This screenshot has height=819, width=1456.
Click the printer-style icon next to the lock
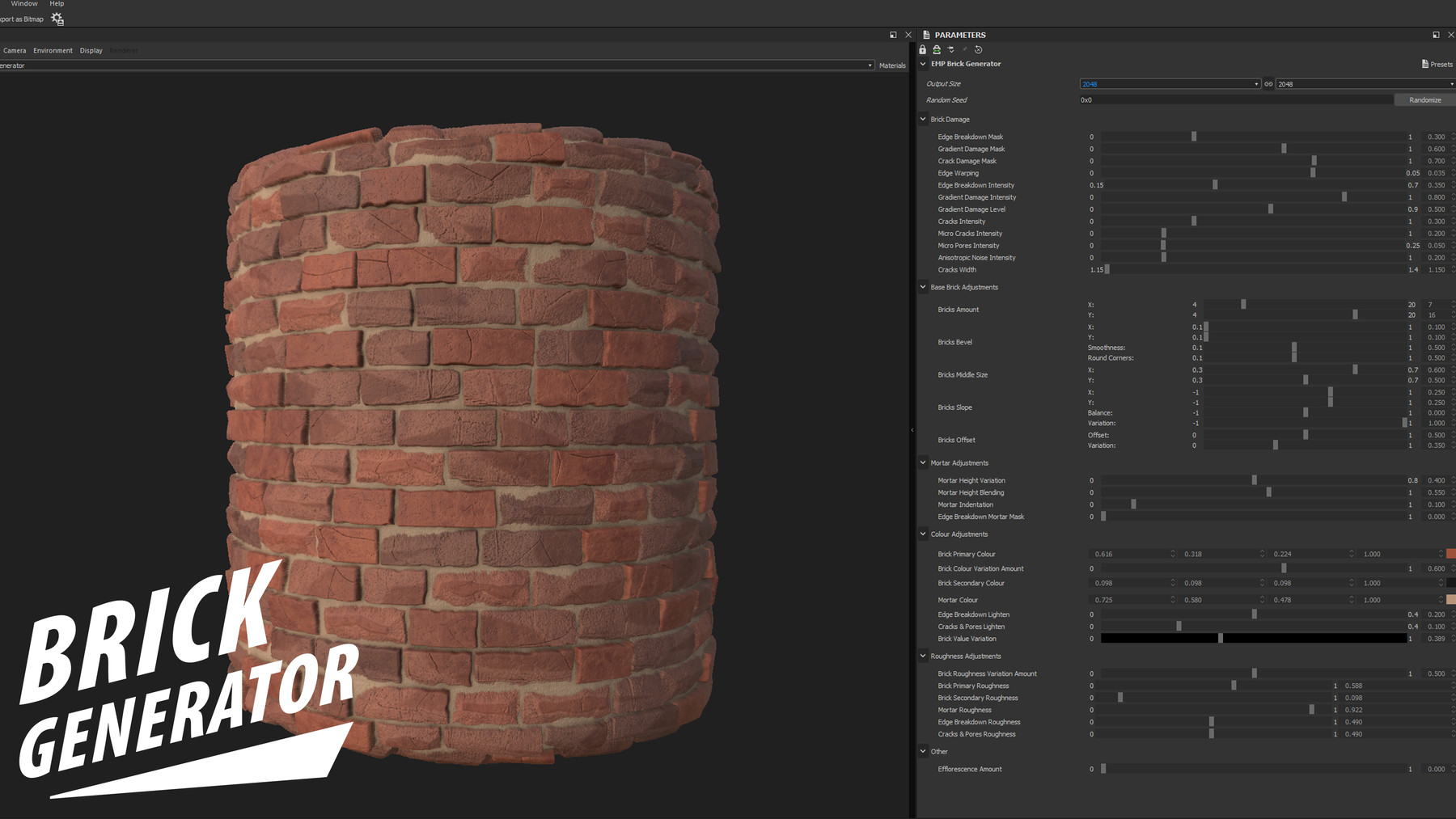937,49
